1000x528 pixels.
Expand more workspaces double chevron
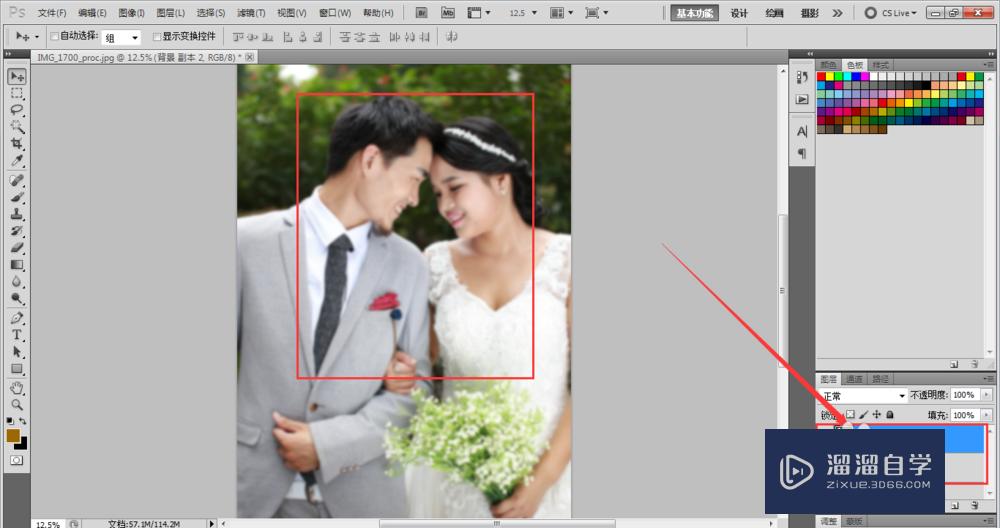[837, 13]
